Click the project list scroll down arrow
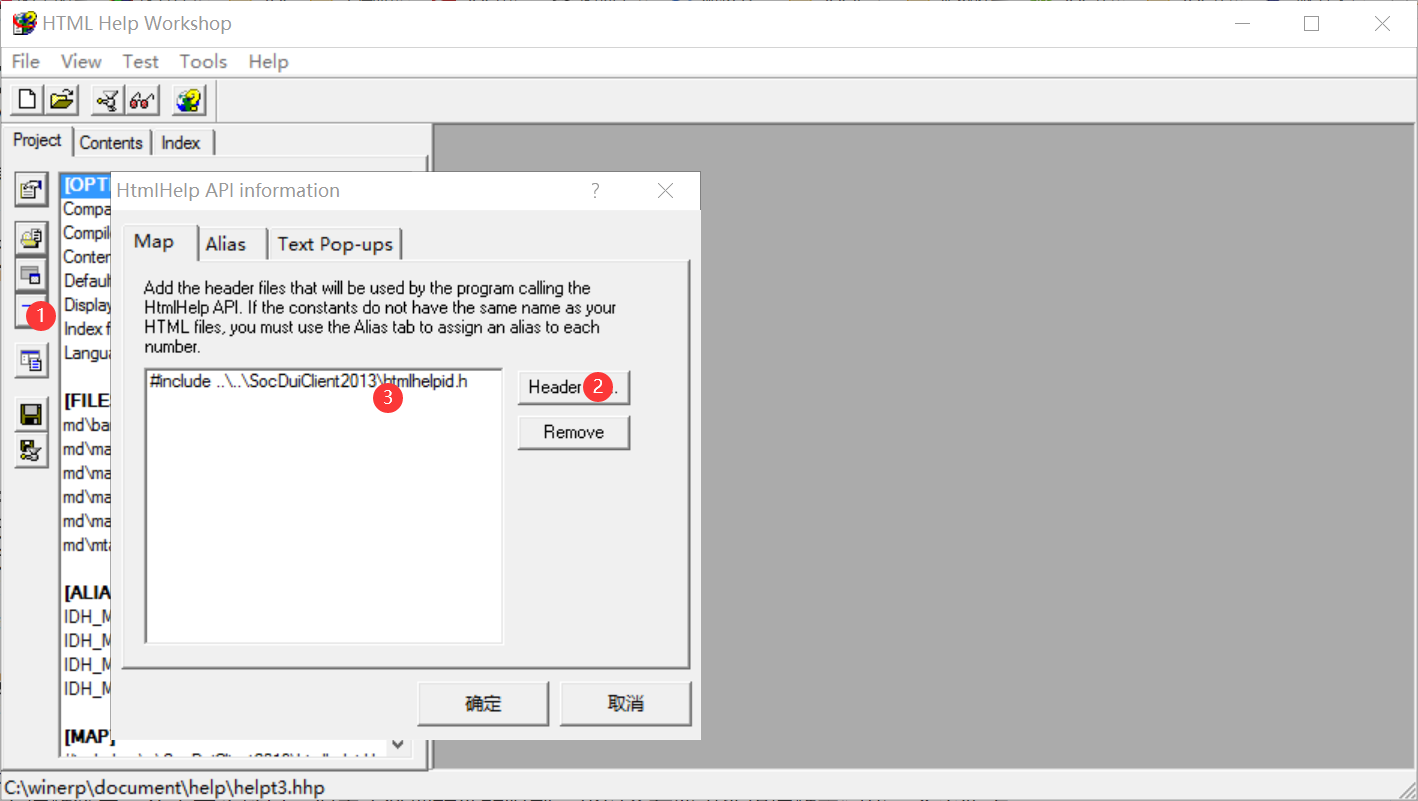This screenshot has height=801, width=1418. [398, 744]
